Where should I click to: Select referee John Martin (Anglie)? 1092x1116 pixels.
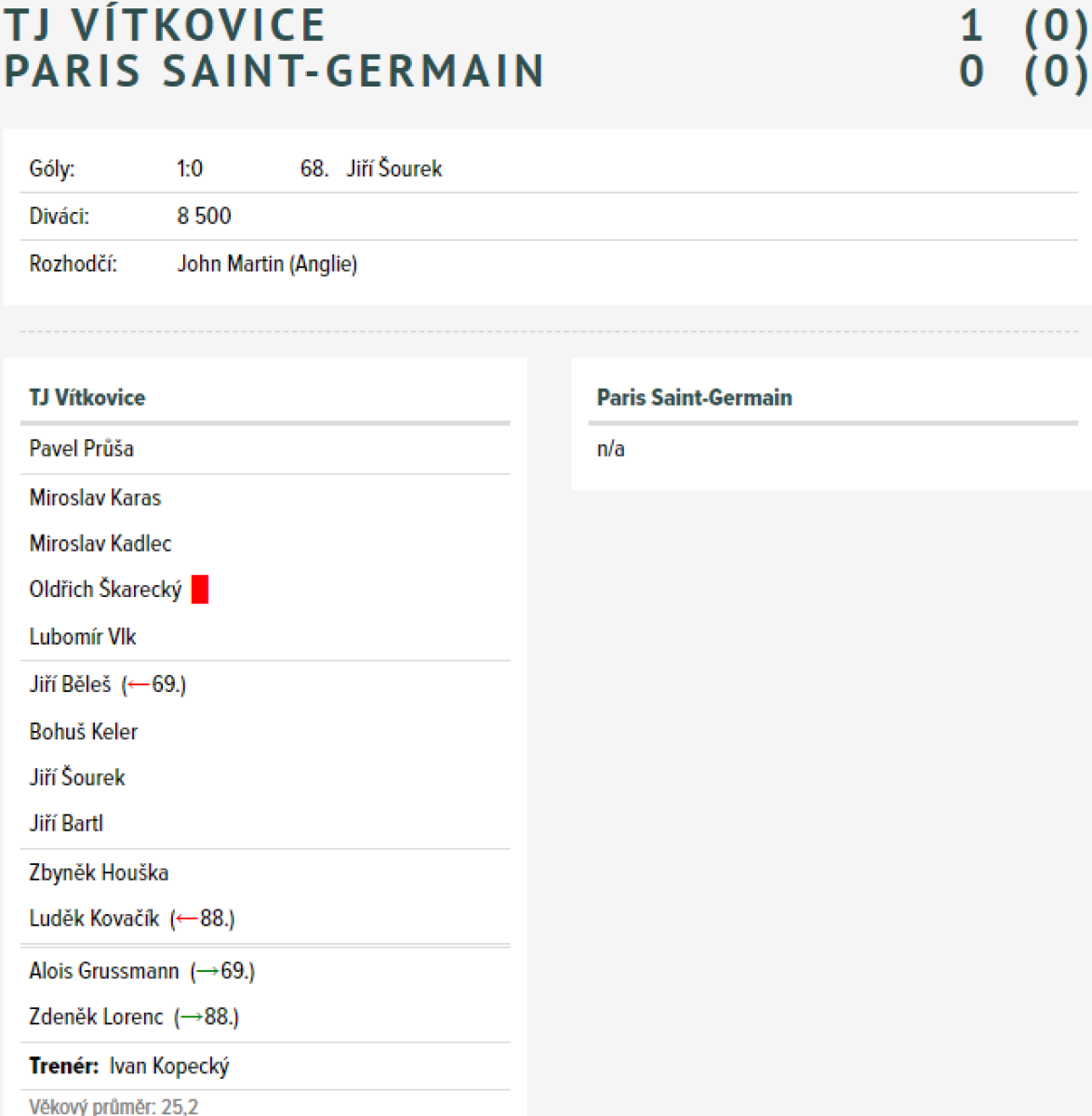267,264
